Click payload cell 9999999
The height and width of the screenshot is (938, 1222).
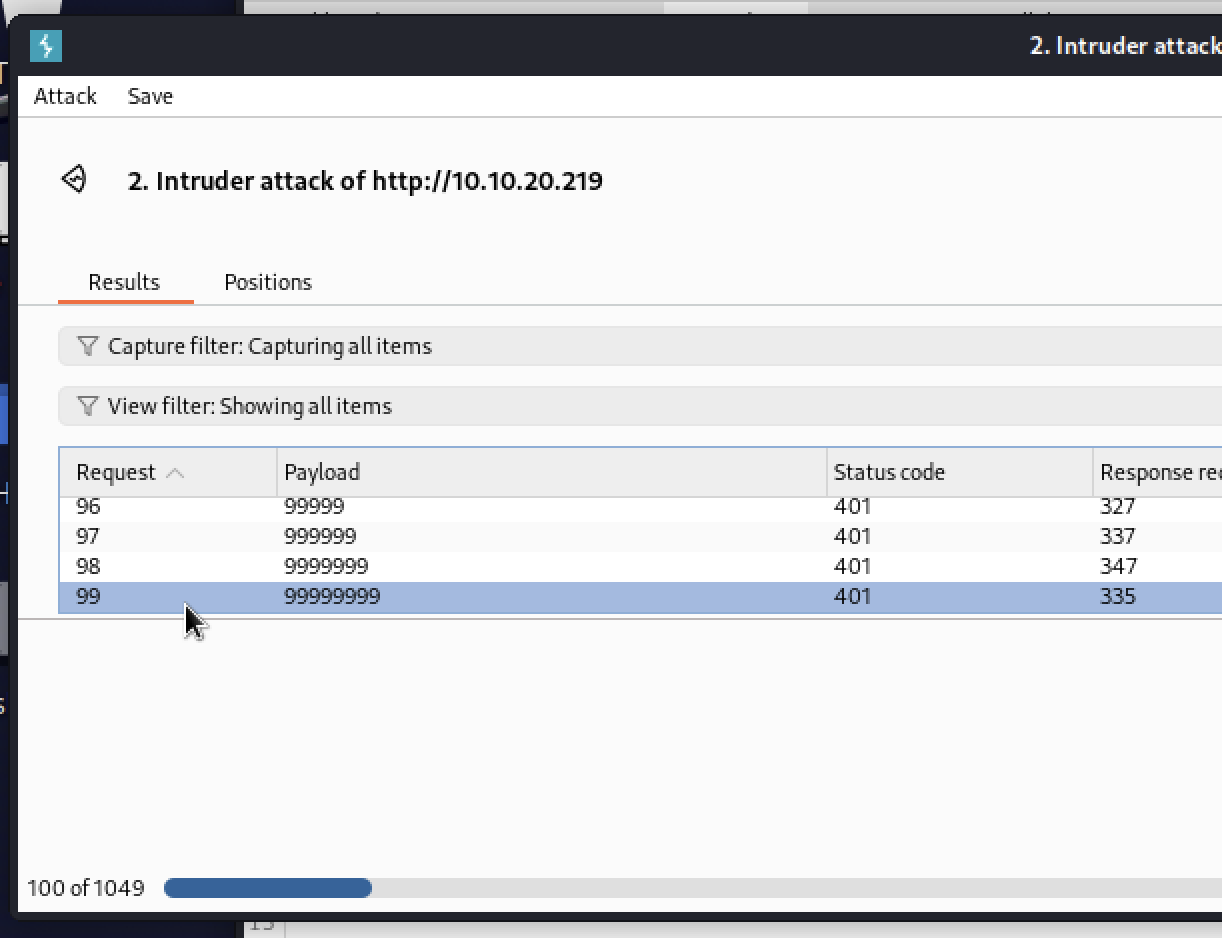pos(326,566)
